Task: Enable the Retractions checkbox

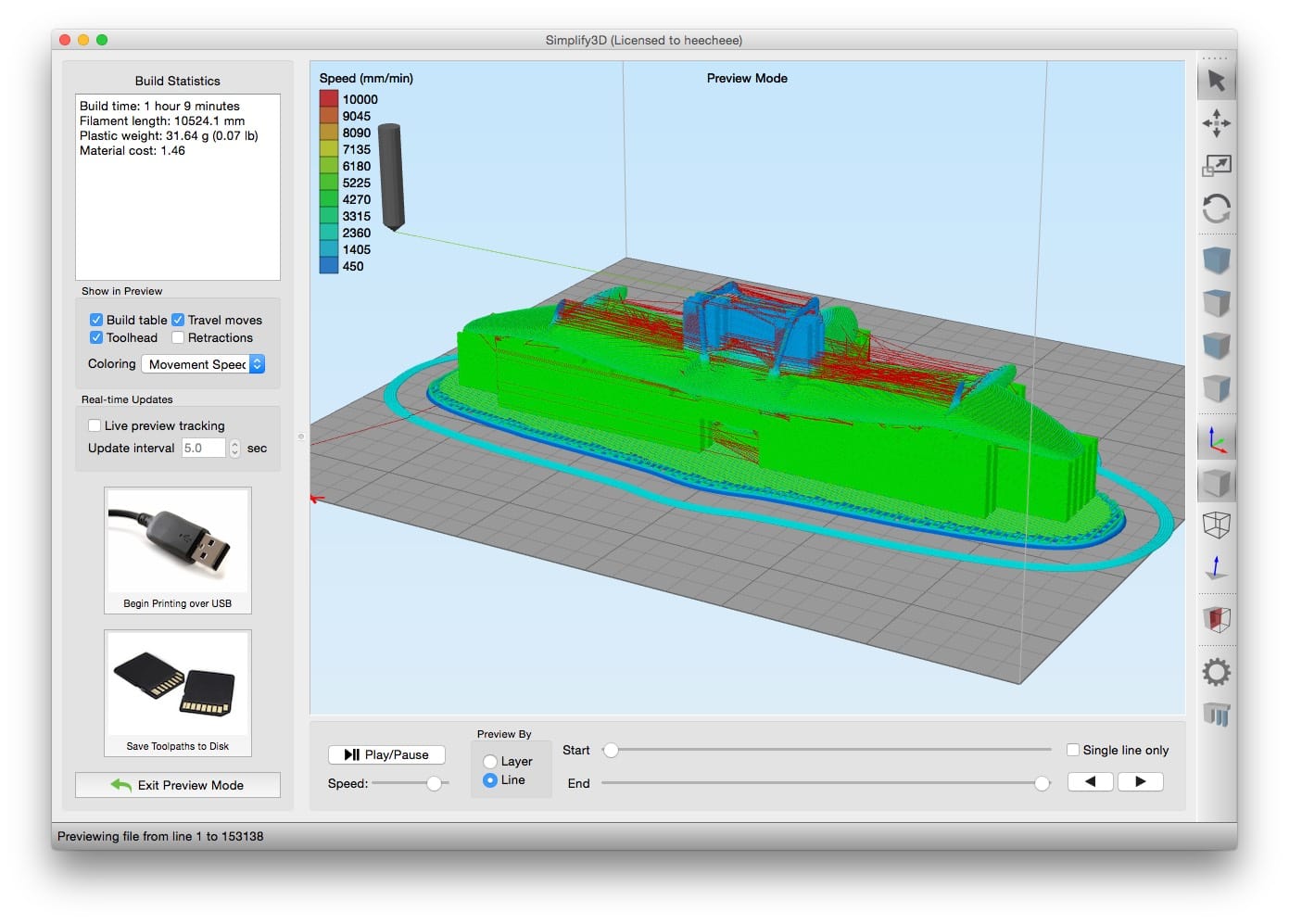Action: click(x=178, y=338)
